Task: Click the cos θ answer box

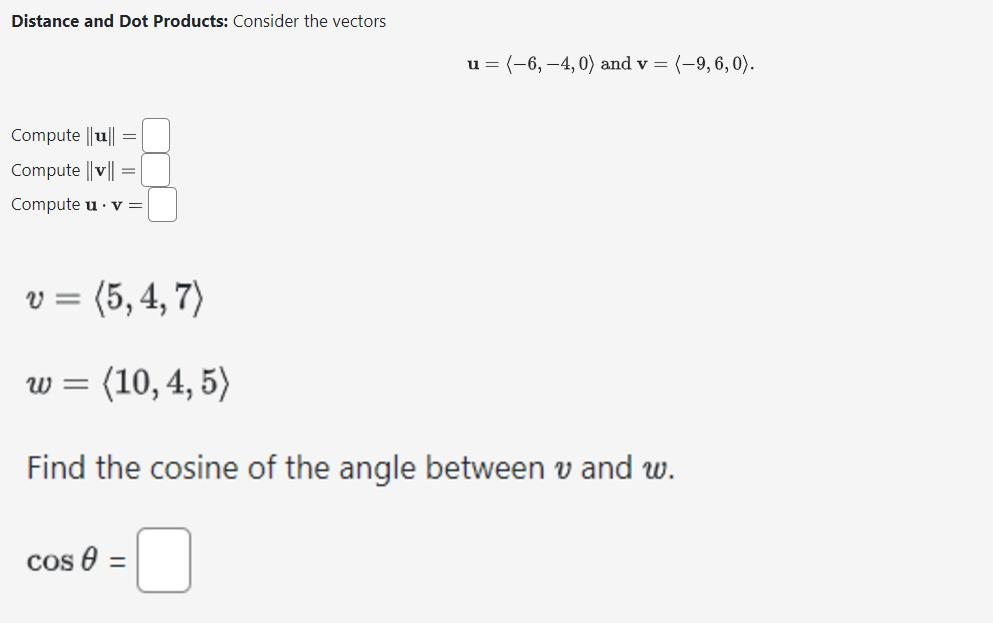Action: (164, 559)
